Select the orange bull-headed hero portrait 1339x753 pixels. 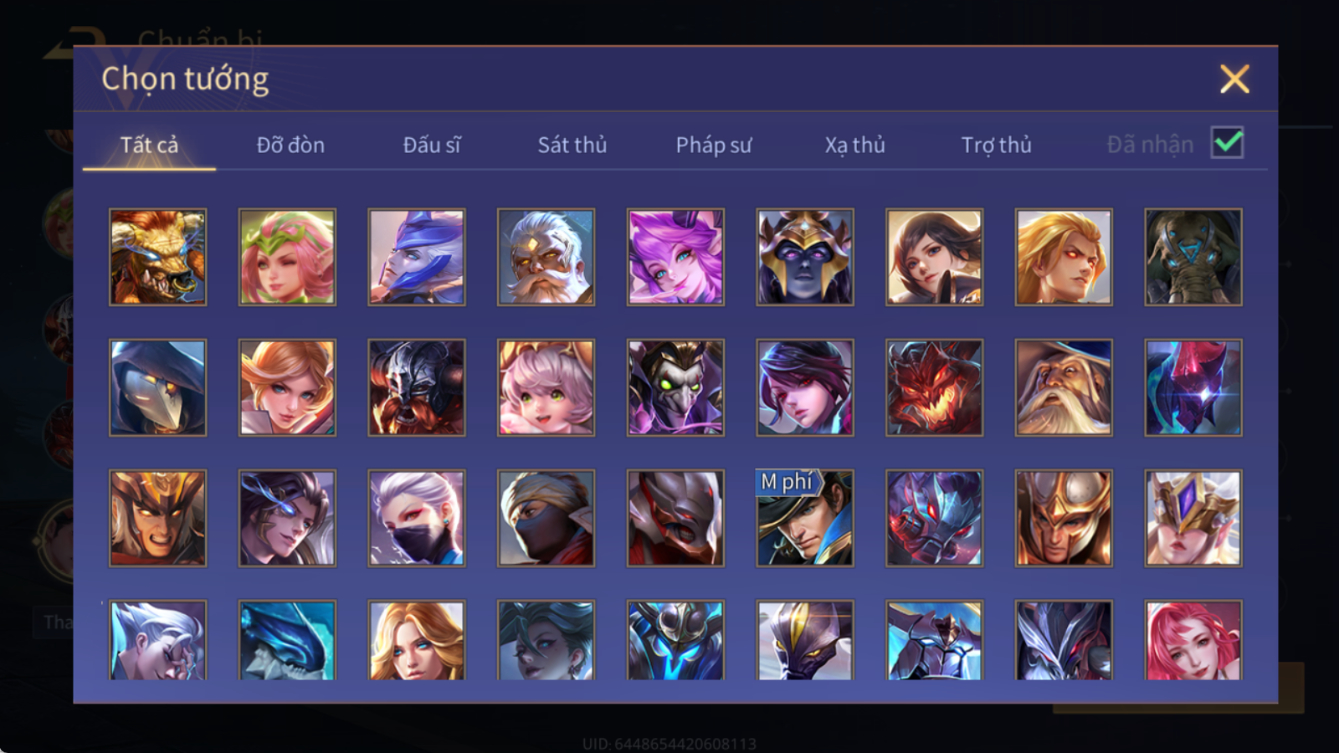[x=158, y=257]
